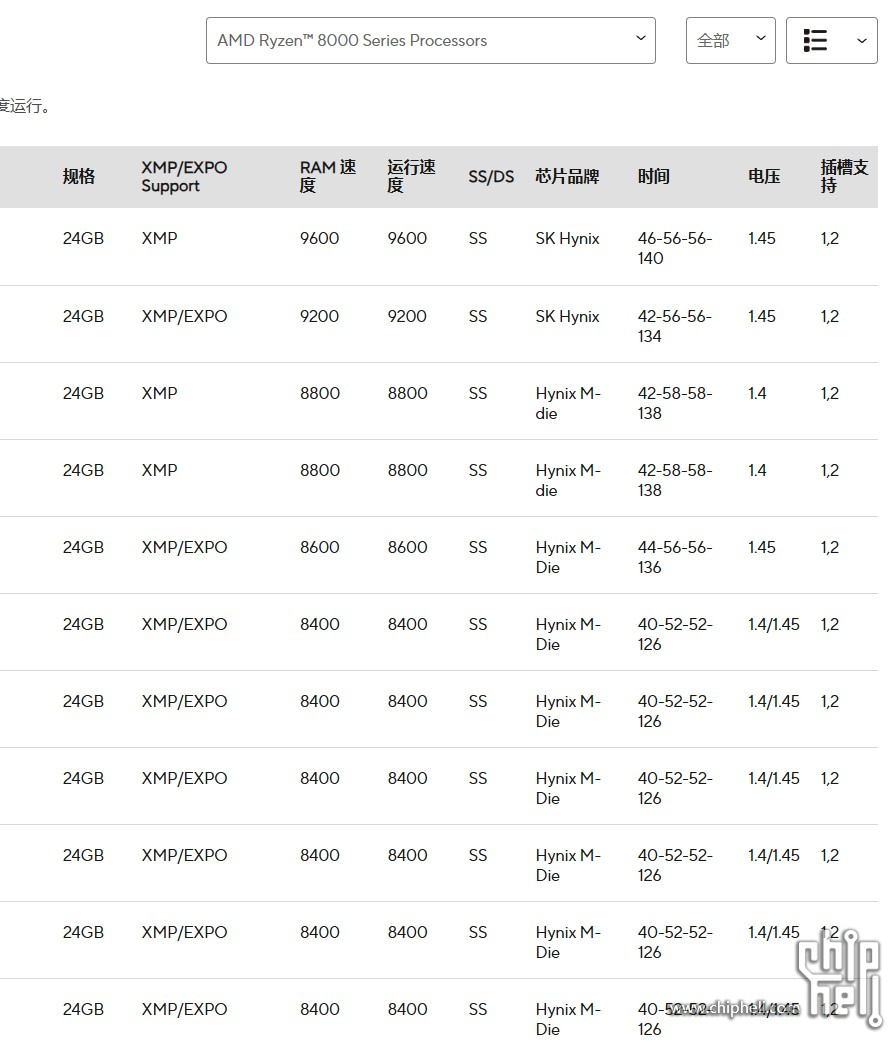The height and width of the screenshot is (1043, 896).
Task: Click the RAM 速度 column header
Action: coord(327,177)
